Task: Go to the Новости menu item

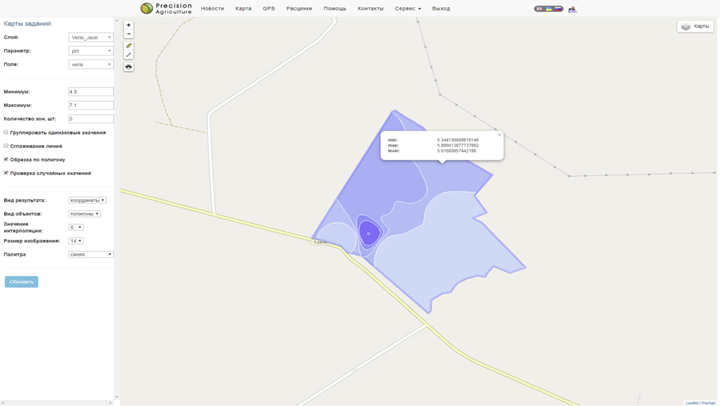Action: click(212, 8)
